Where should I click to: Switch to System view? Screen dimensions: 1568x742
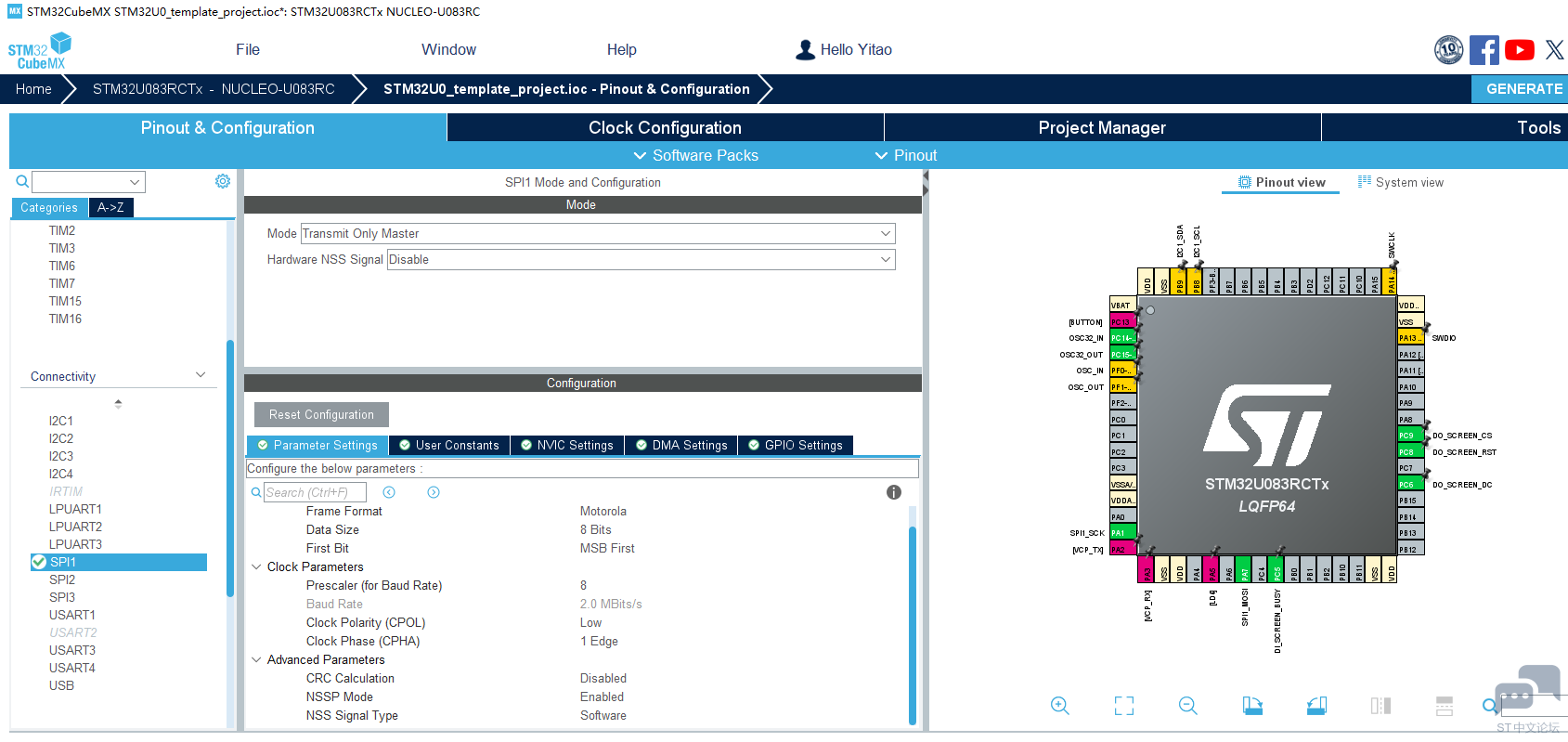tap(1400, 182)
